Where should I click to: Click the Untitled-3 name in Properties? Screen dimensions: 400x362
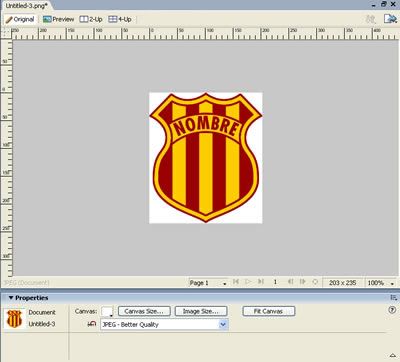point(42,324)
